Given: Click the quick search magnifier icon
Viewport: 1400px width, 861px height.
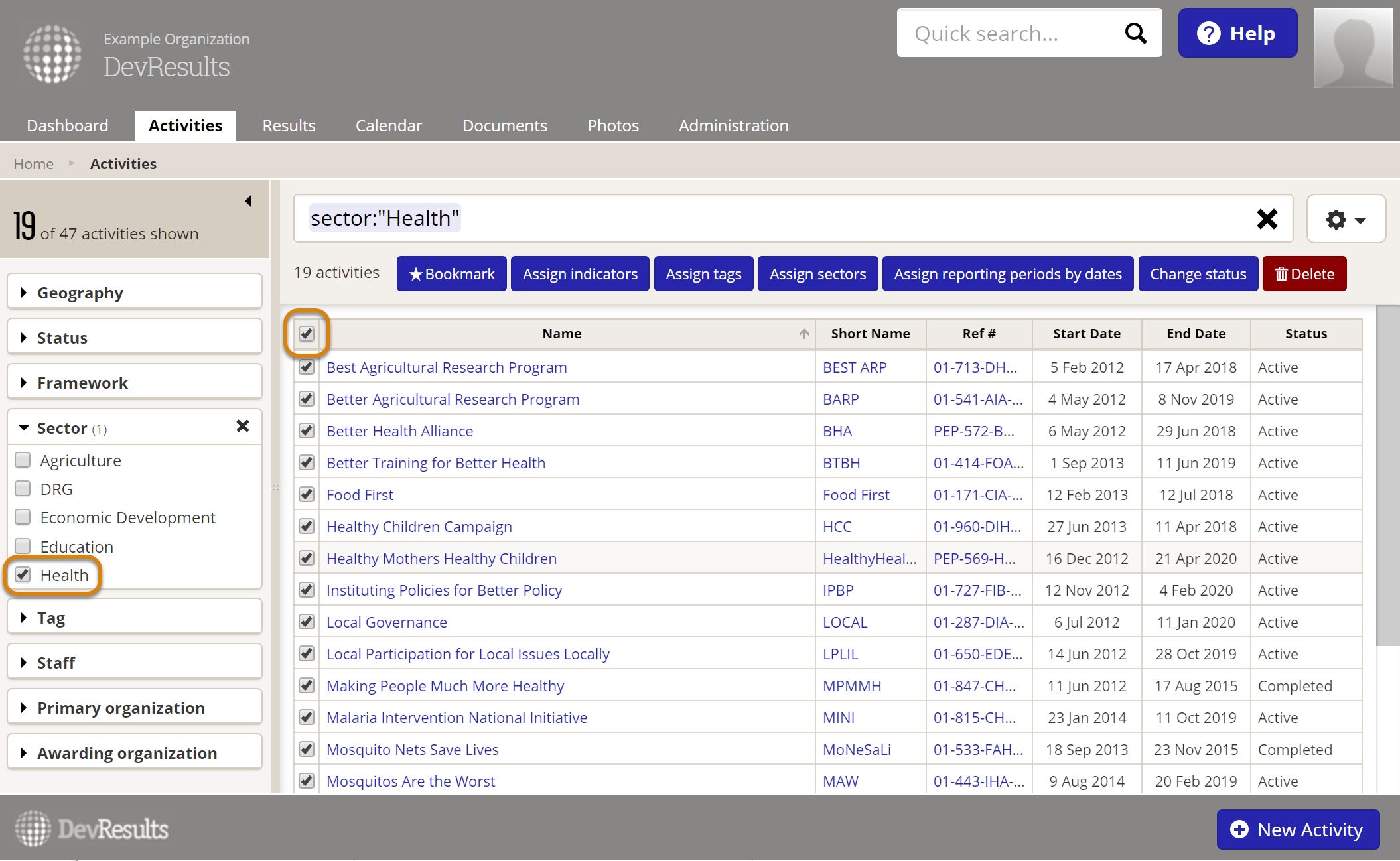Looking at the screenshot, I should pos(1135,33).
